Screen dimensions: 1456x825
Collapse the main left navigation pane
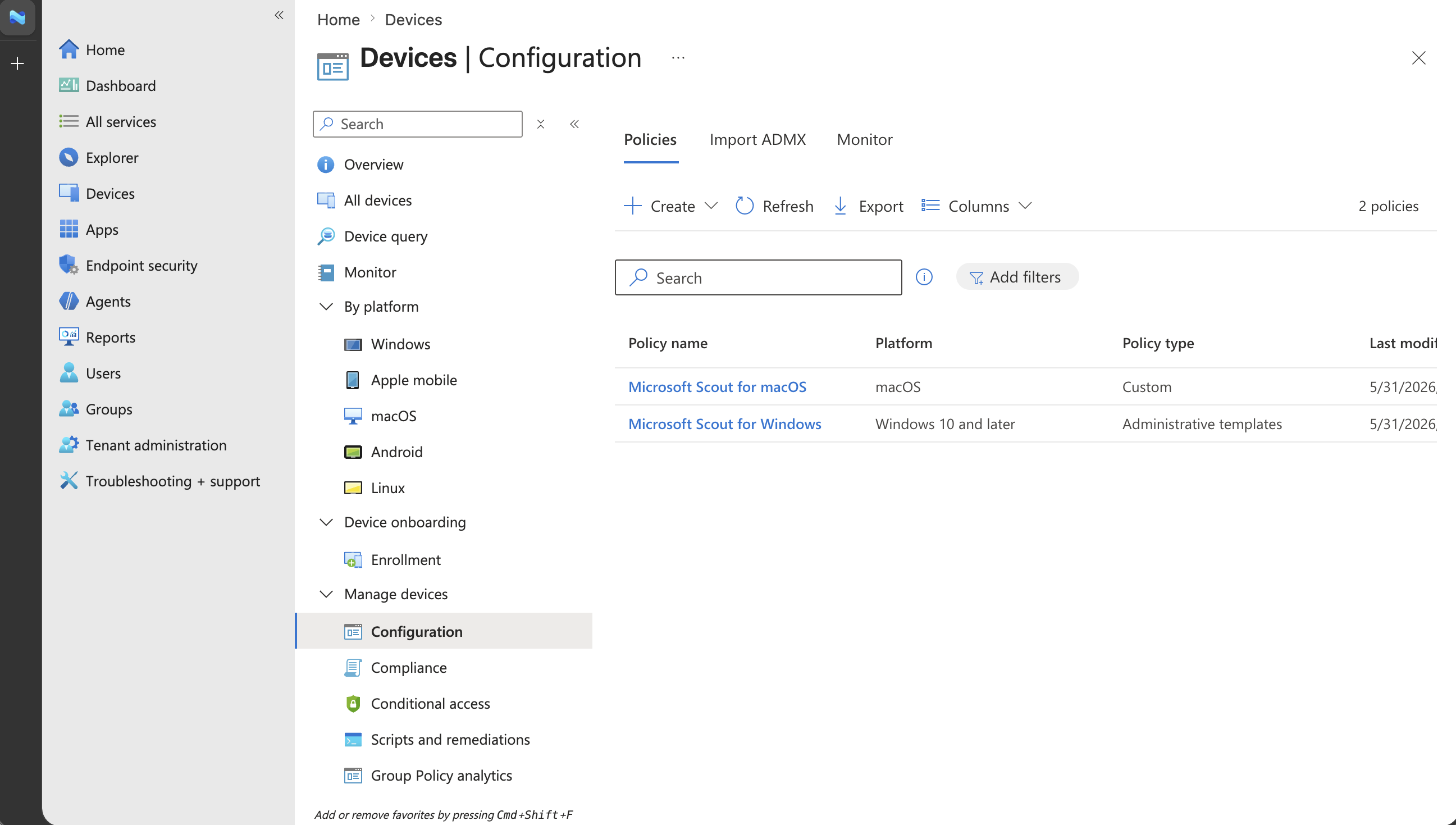pyautogui.click(x=279, y=15)
